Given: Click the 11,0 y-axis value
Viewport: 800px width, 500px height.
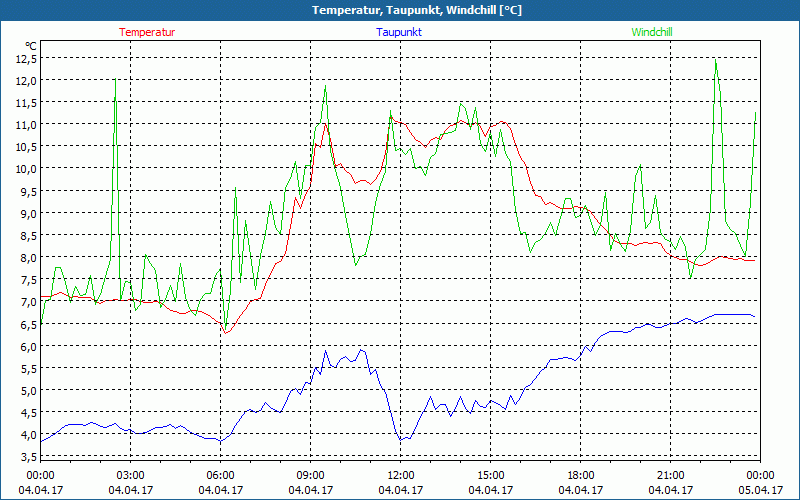Looking at the screenshot, I should (27, 124).
